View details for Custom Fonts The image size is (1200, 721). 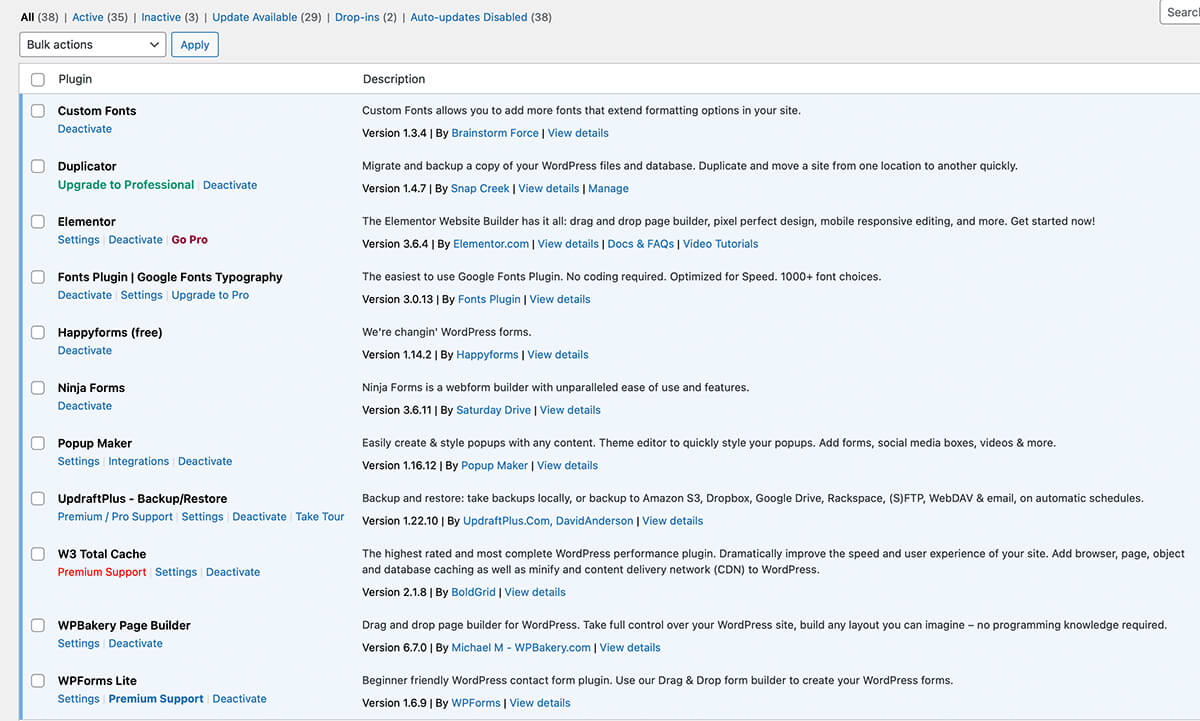pyautogui.click(x=578, y=133)
